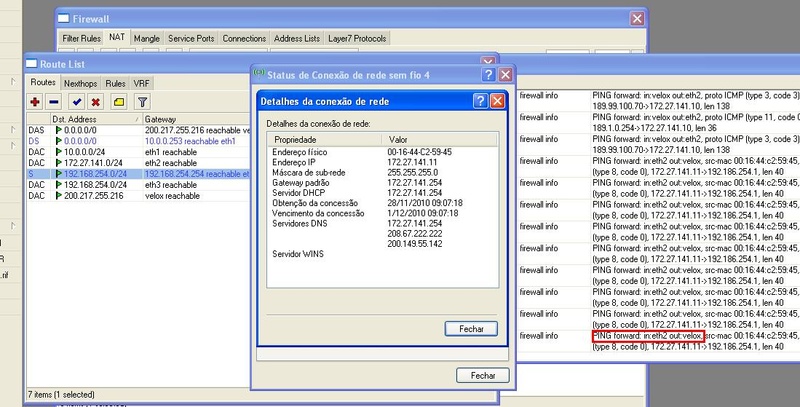
Task: Remove the selected route with the minus icon
Action: (54, 102)
